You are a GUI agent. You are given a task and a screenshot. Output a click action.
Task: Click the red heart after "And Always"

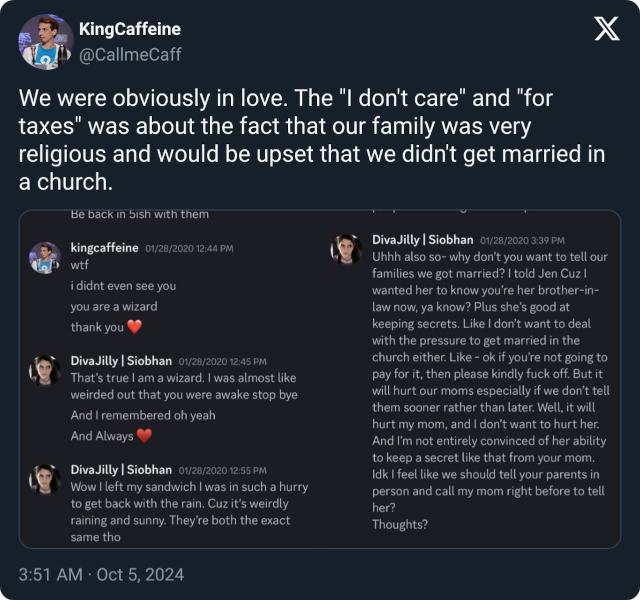(x=143, y=436)
